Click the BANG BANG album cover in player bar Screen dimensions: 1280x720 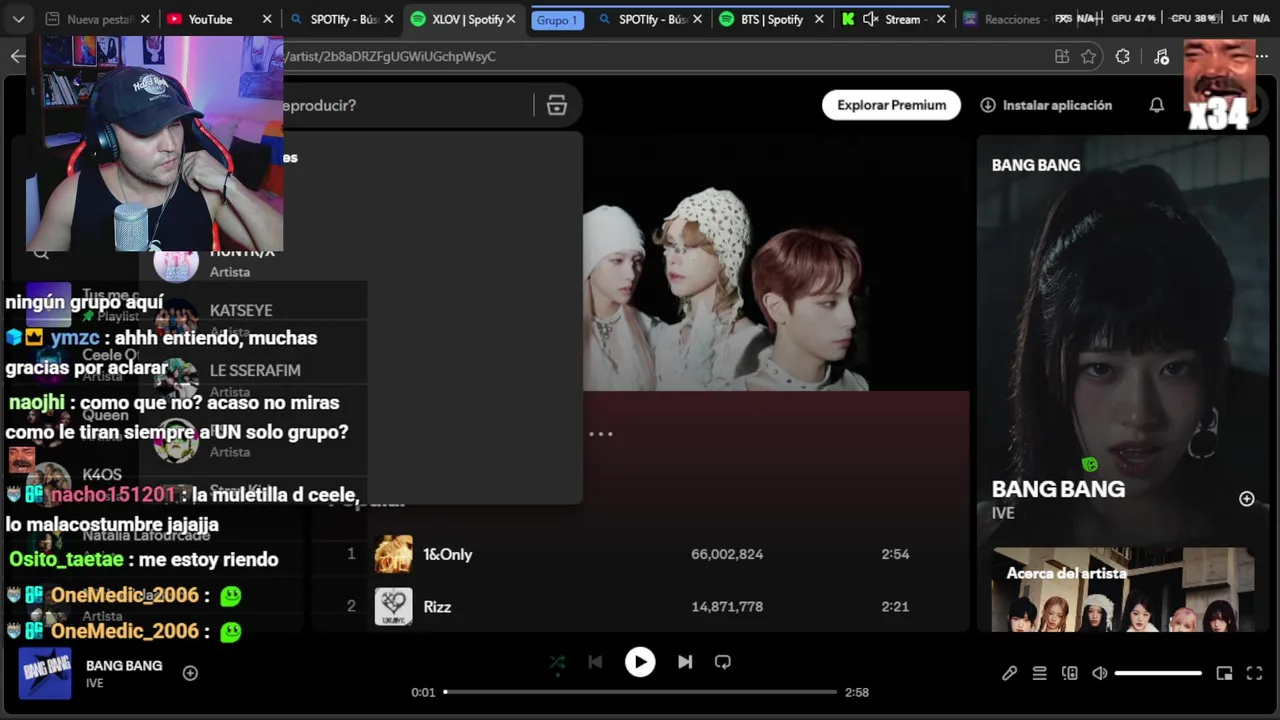pos(45,673)
